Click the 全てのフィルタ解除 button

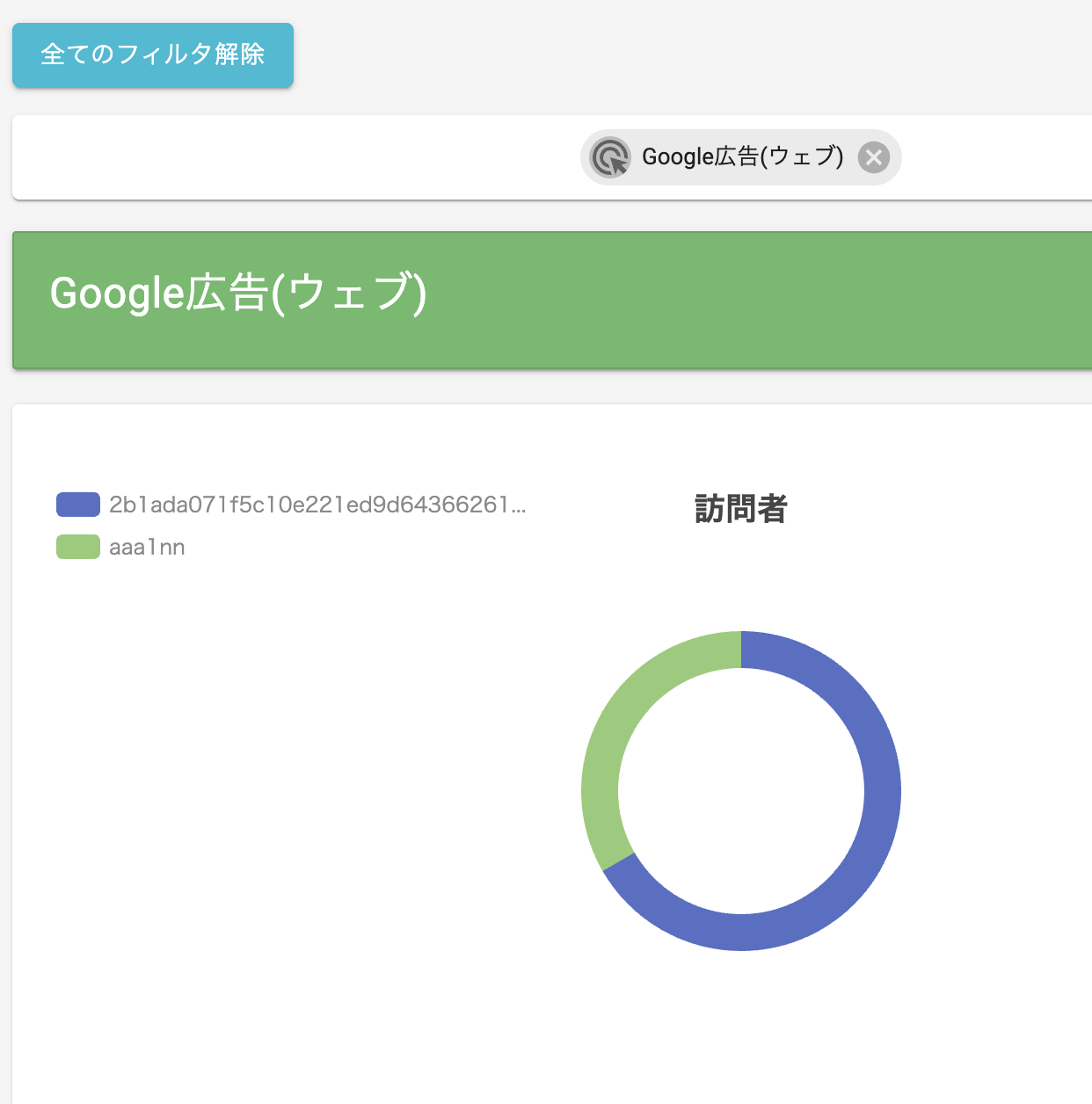point(153,55)
